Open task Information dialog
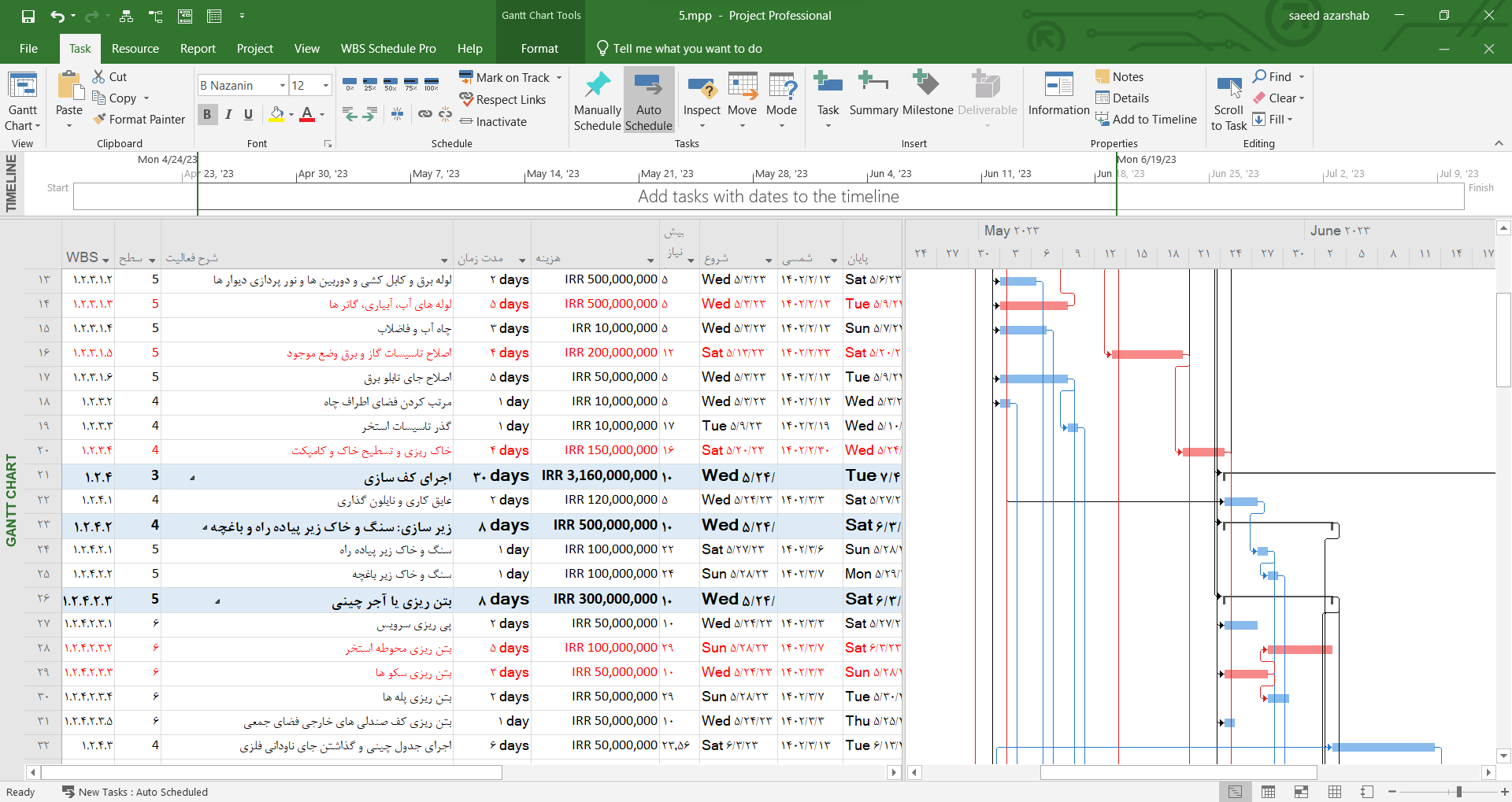The width and height of the screenshot is (1512, 802). click(x=1059, y=94)
